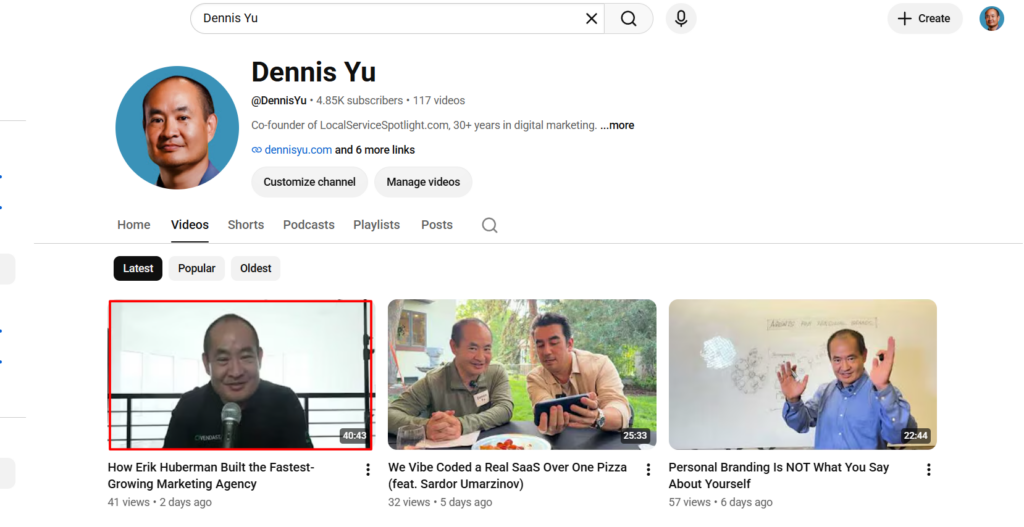Click the magnifying glass search button
The image size is (1024, 527).
(x=628, y=19)
